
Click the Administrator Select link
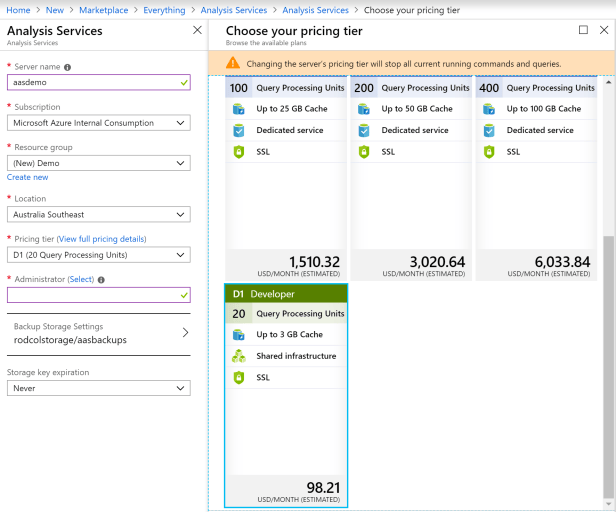[81, 279]
